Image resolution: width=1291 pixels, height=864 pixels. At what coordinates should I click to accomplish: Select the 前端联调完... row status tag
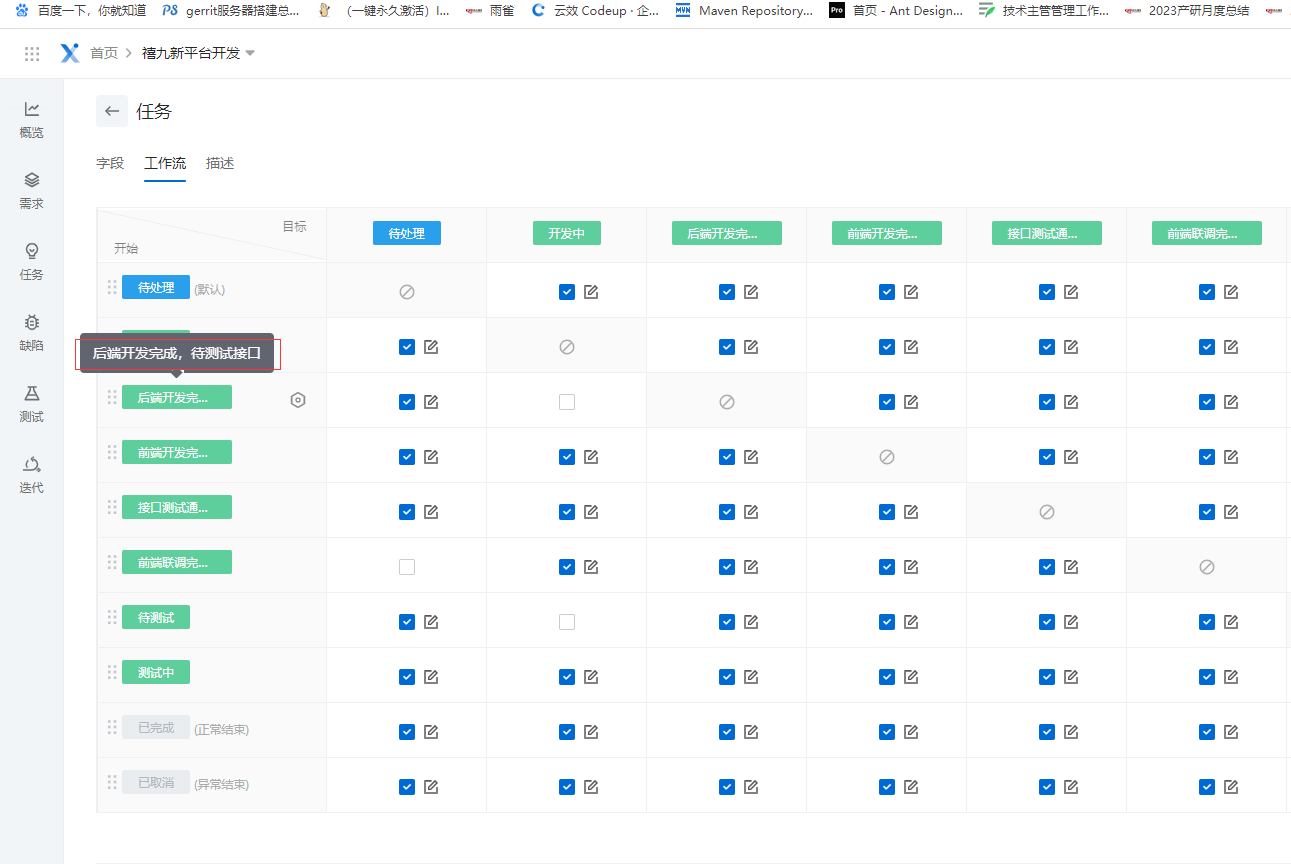click(x=177, y=562)
